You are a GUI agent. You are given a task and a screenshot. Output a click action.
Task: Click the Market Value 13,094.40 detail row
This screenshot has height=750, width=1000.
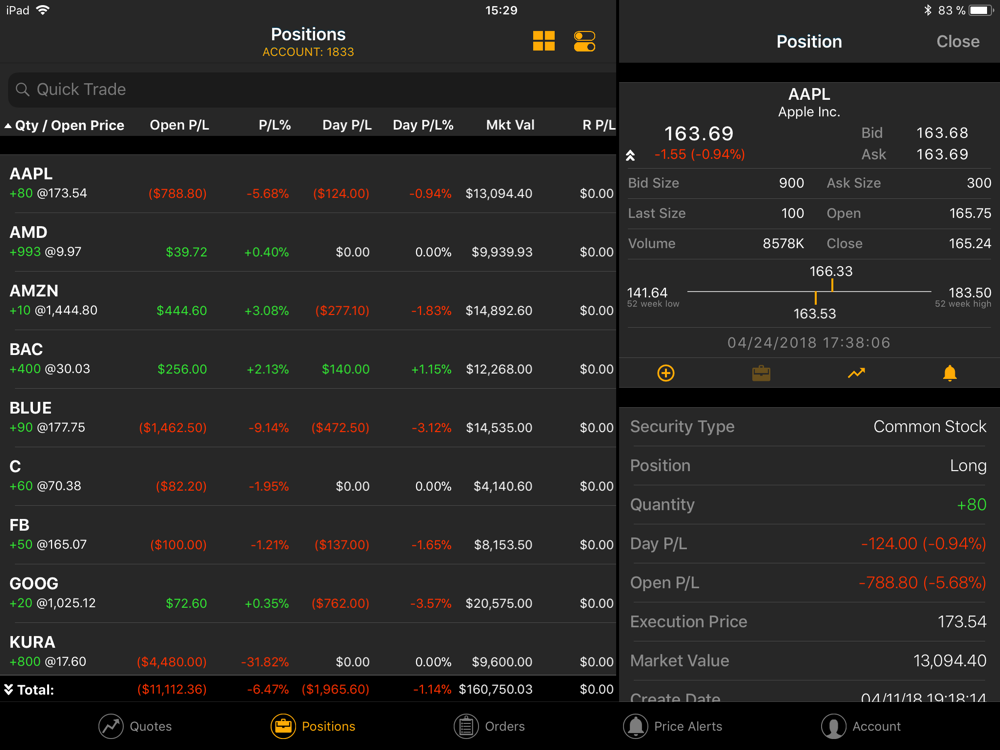pos(809,661)
